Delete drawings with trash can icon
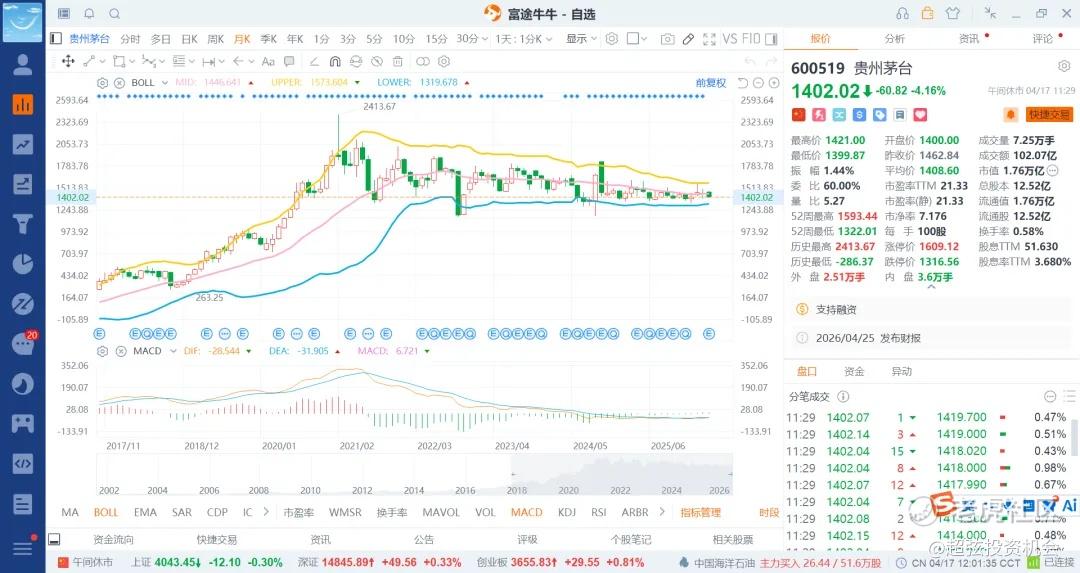The height and width of the screenshot is (573, 1080). 398,61
